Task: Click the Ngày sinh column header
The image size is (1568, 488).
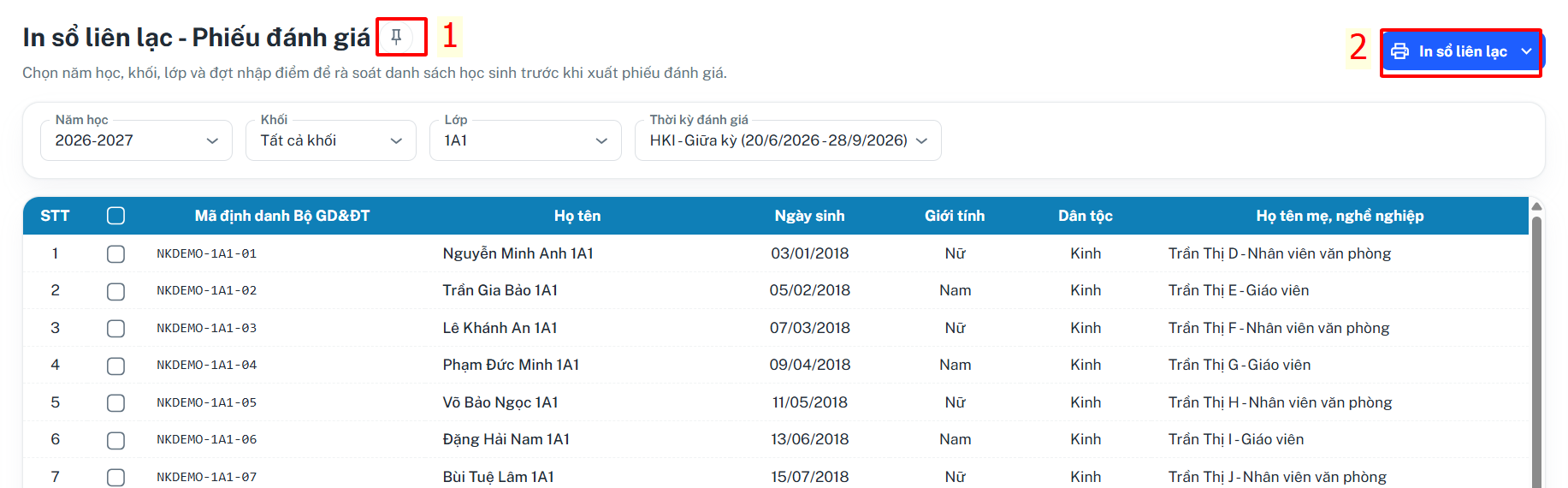Action: tap(809, 216)
